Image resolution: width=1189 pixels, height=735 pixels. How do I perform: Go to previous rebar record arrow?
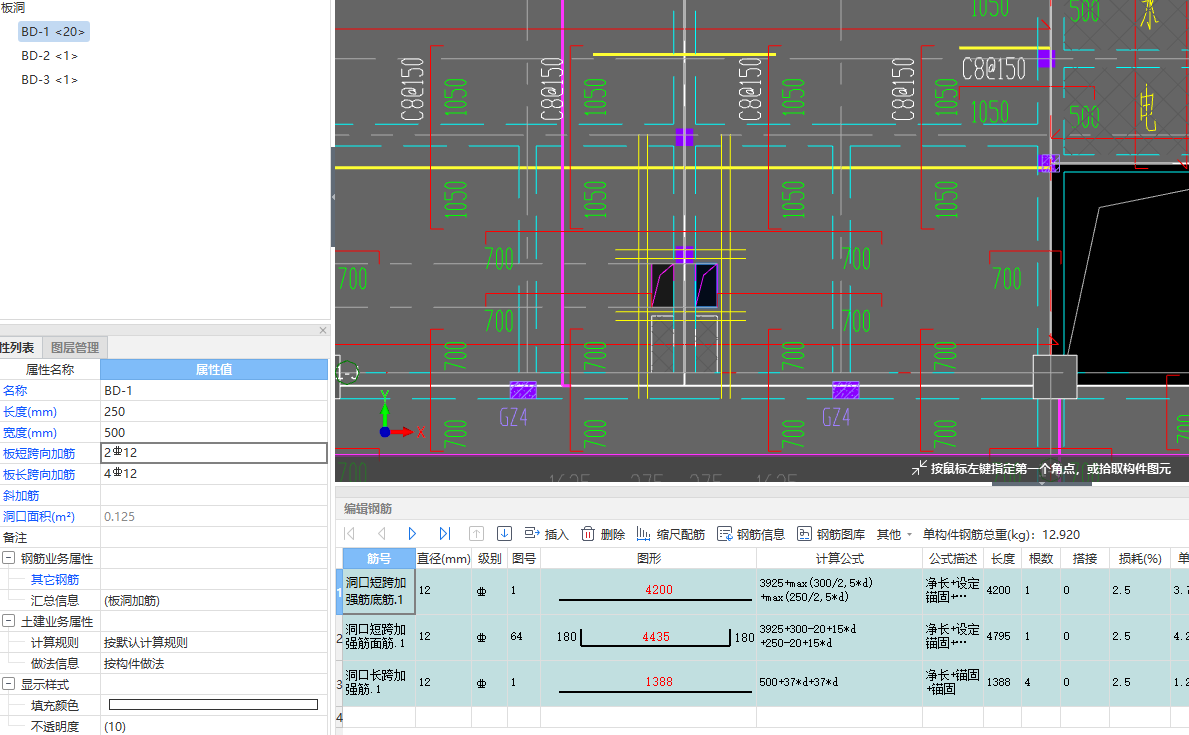pos(381,534)
